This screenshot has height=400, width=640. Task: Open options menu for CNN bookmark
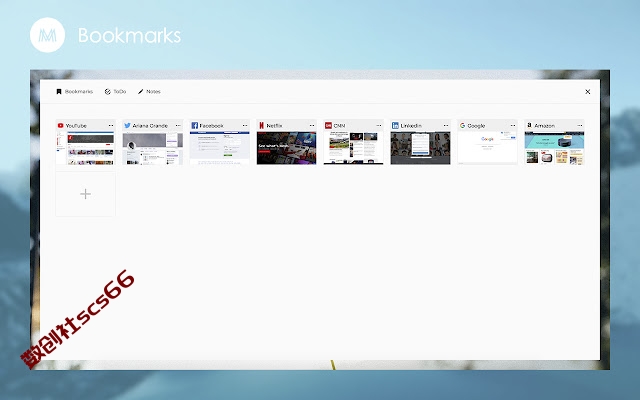click(379, 125)
